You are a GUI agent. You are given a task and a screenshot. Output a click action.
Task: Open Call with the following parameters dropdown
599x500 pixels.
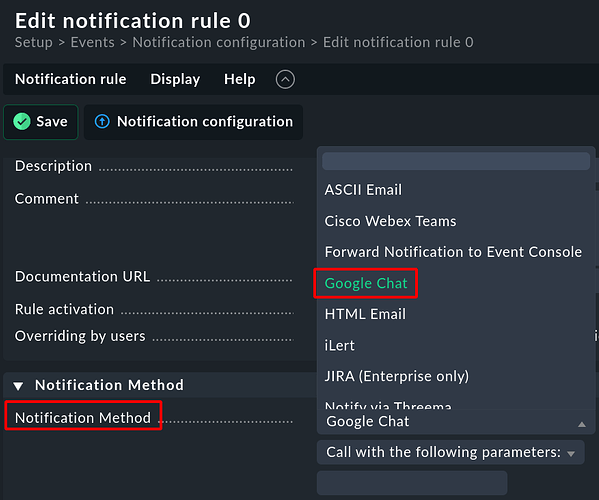point(450,452)
